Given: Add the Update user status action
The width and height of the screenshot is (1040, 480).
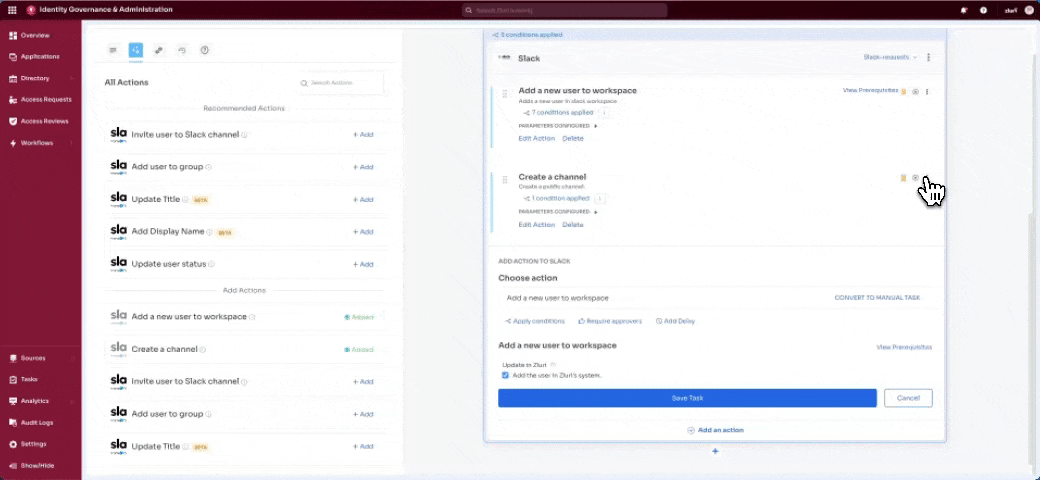Looking at the screenshot, I should (x=363, y=265).
